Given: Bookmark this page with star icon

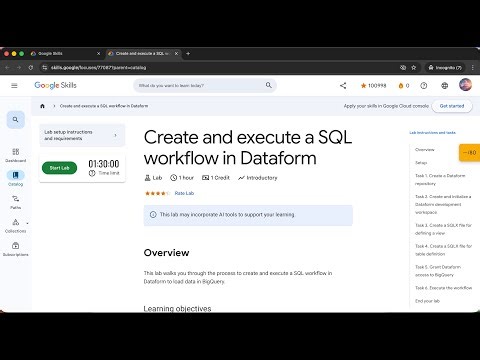Looking at the screenshot, I should (414, 67).
